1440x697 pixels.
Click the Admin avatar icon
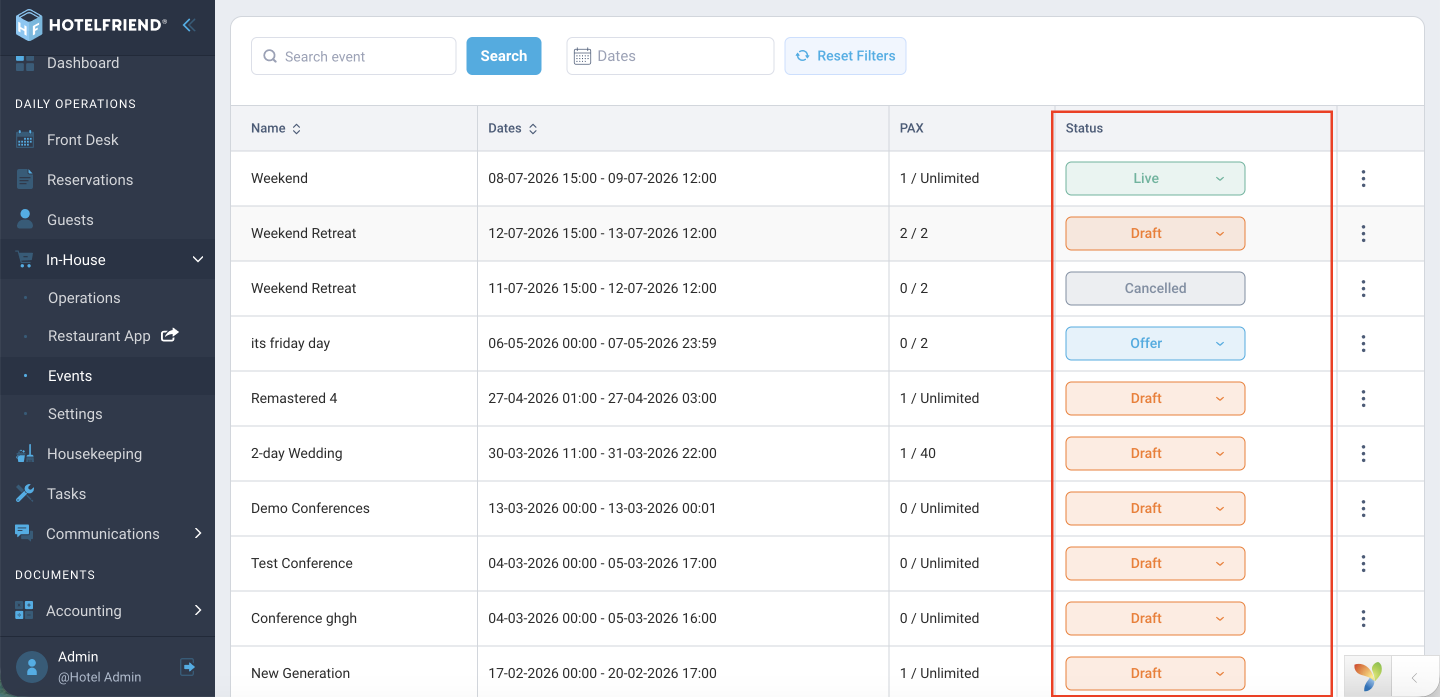click(x=32, y=666)
